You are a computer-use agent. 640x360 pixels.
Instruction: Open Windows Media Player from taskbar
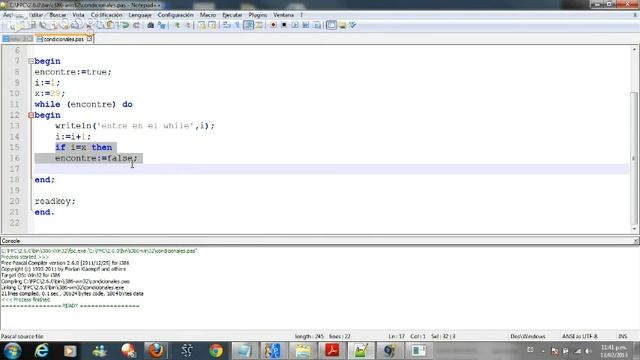70,351
